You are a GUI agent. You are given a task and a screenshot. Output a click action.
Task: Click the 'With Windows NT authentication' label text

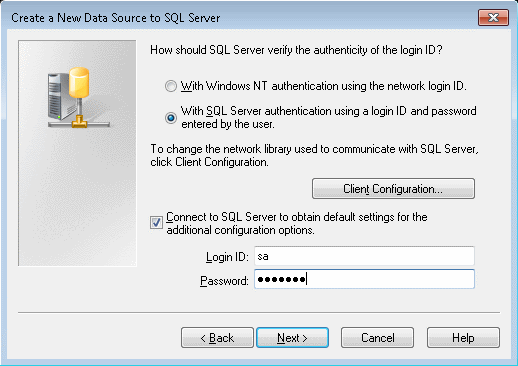pos(323,86)
